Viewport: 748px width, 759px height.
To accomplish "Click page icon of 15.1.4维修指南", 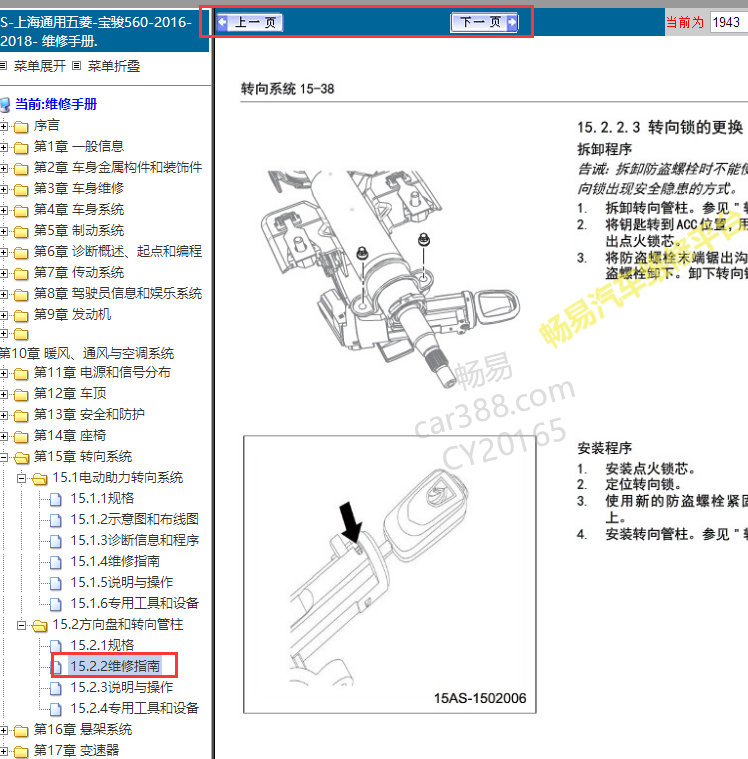I will click(x=56, y=562).
